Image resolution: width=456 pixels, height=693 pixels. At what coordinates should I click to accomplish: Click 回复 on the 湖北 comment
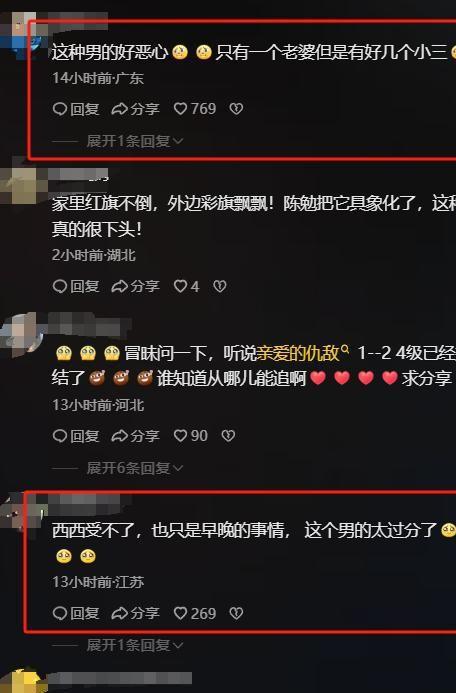(x=76, y=286)
